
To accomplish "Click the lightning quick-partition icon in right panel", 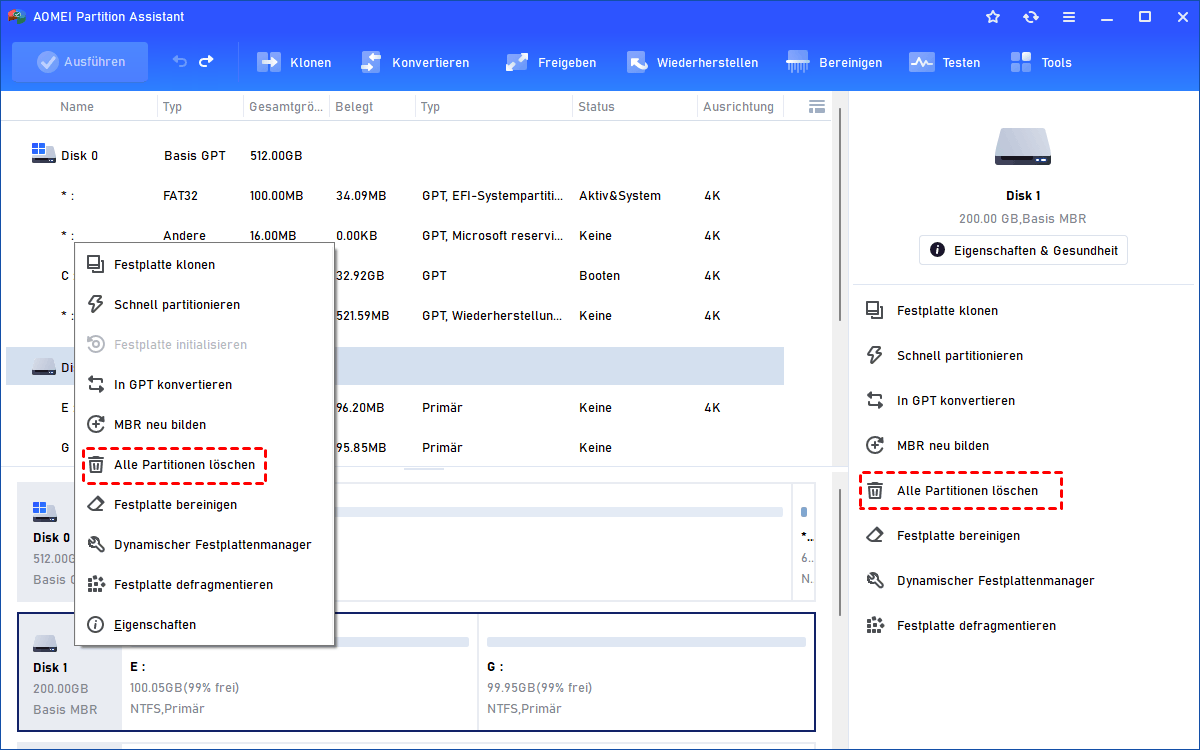I will point(875,356).
